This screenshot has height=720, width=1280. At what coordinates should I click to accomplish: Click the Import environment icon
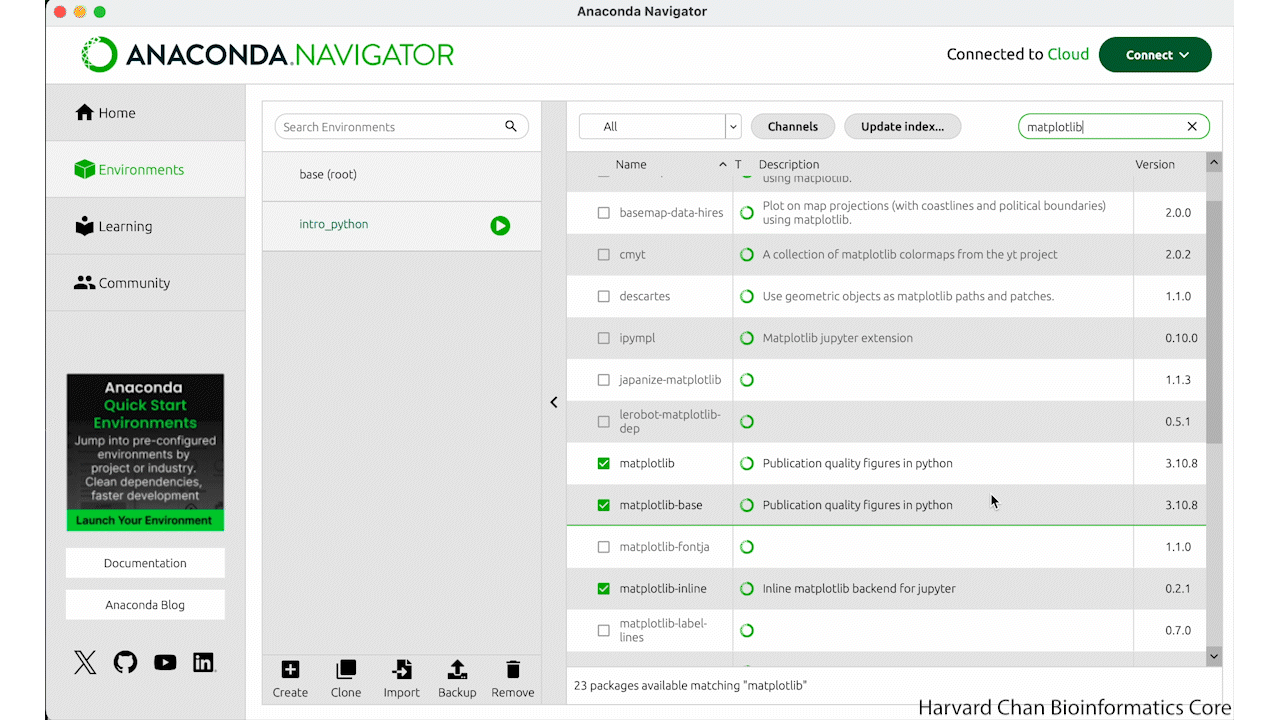pos(402,670)
